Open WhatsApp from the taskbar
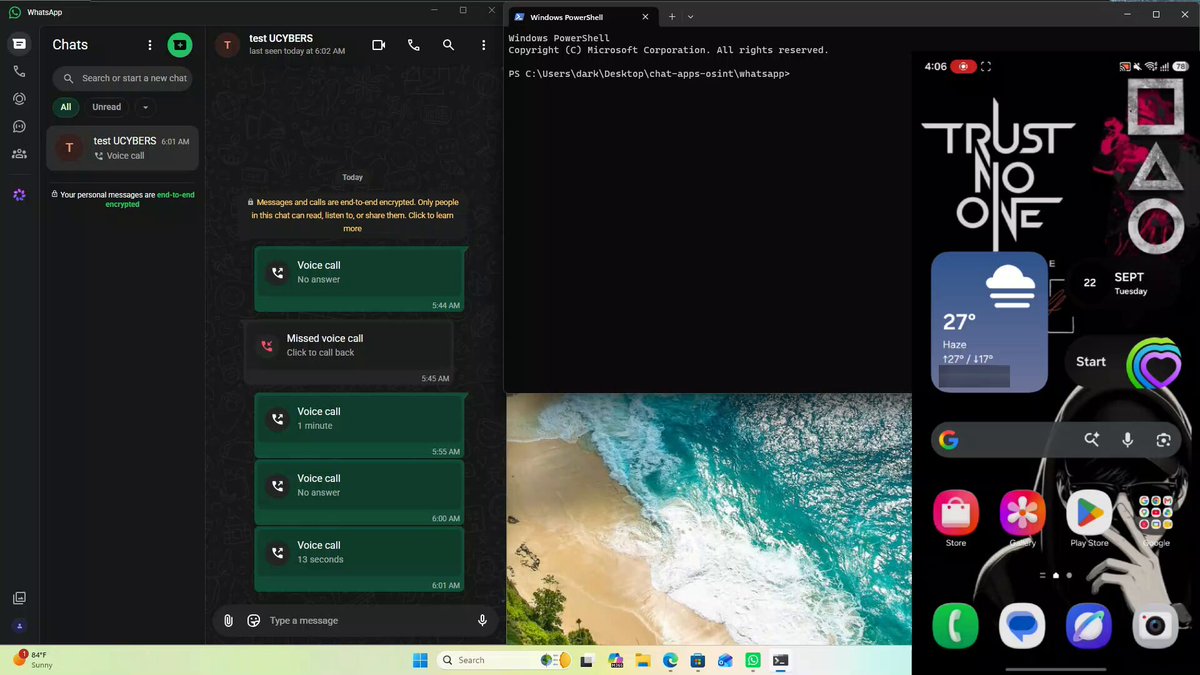The width and height of the screenshot is (1200, 675). pos(753,660)
